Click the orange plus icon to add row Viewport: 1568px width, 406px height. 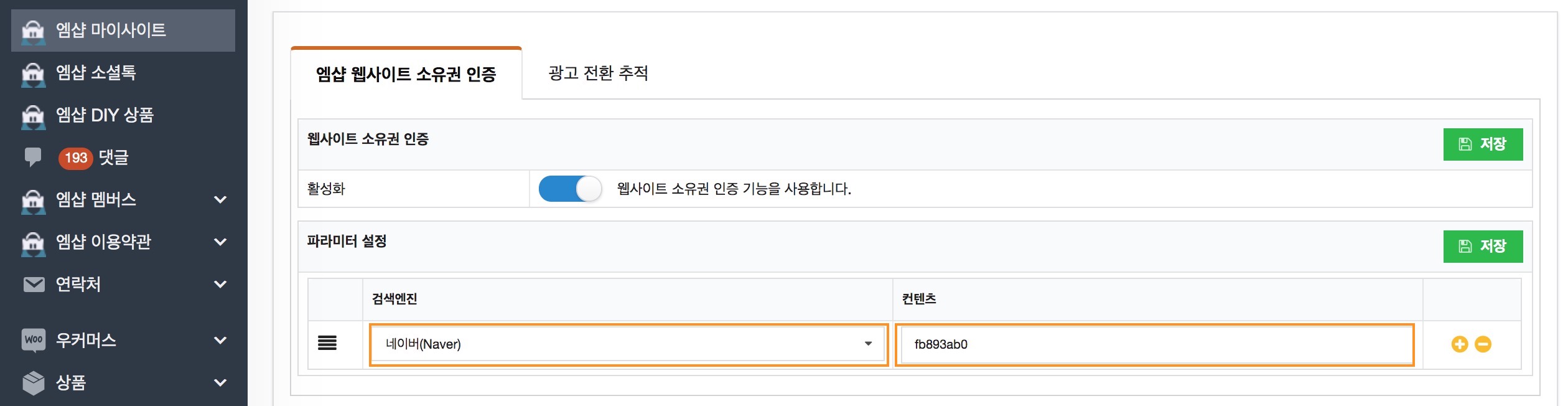pos(1459,344)
